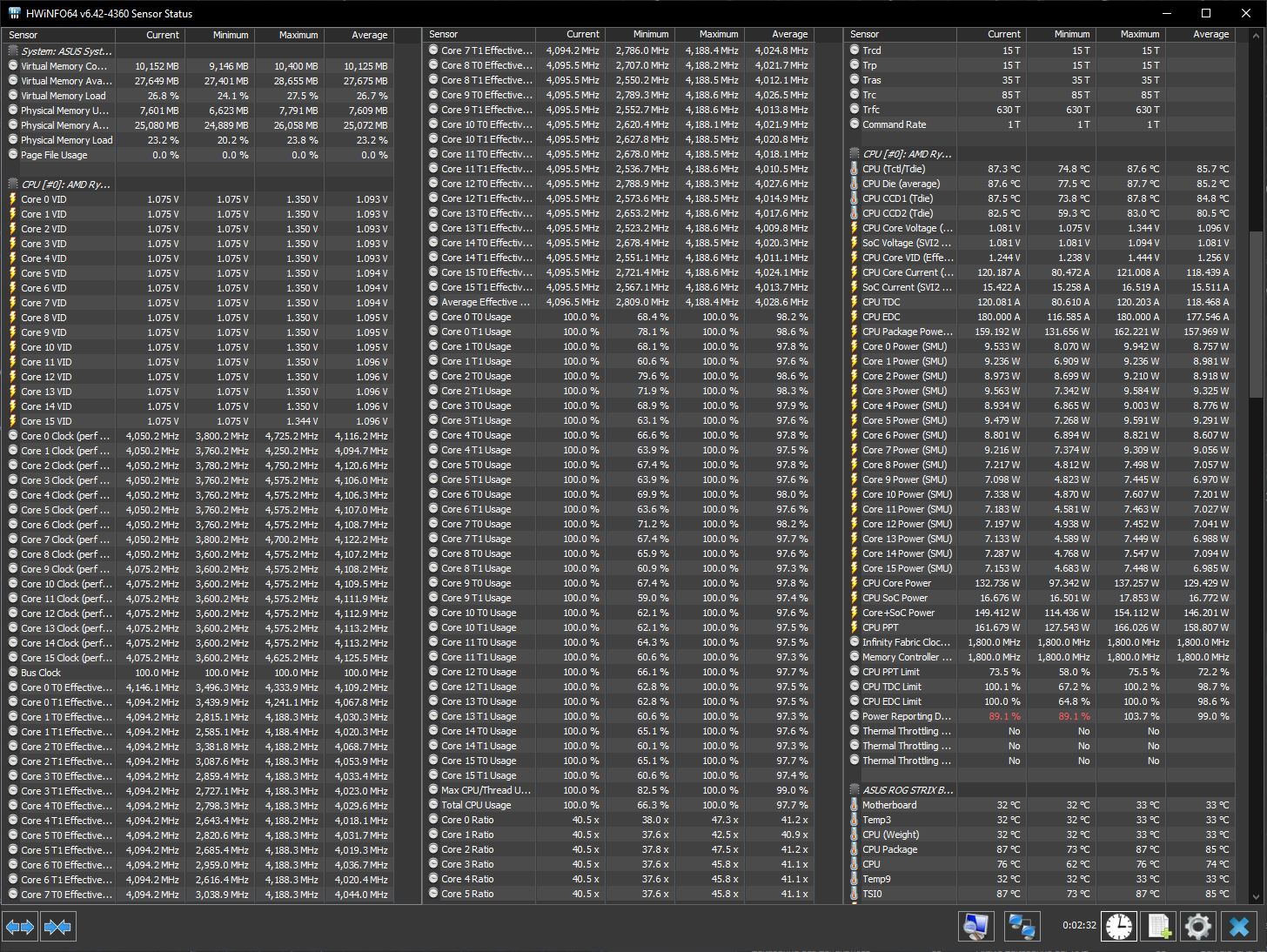Click the icon beside Virtual Memory Load
Image resolution: width=1267 pixels, height=952 pixels.
tap(13, 96)
